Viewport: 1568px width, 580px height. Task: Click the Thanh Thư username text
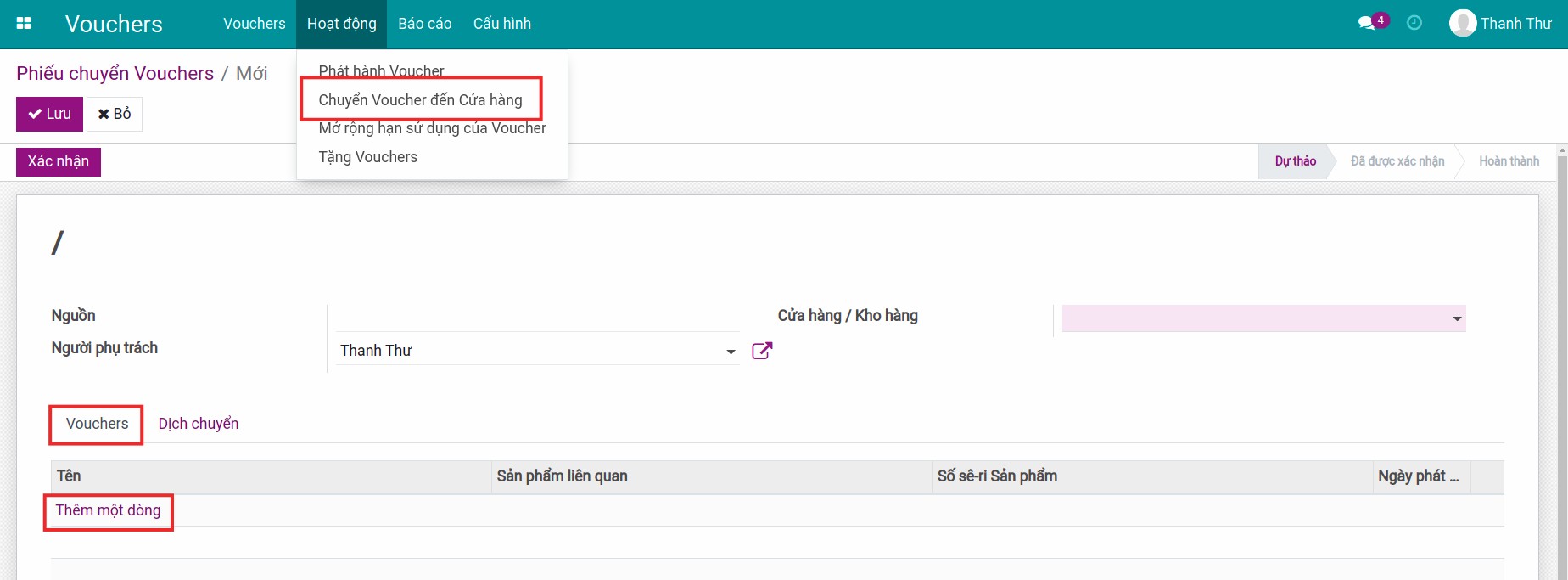point(1516,24)
